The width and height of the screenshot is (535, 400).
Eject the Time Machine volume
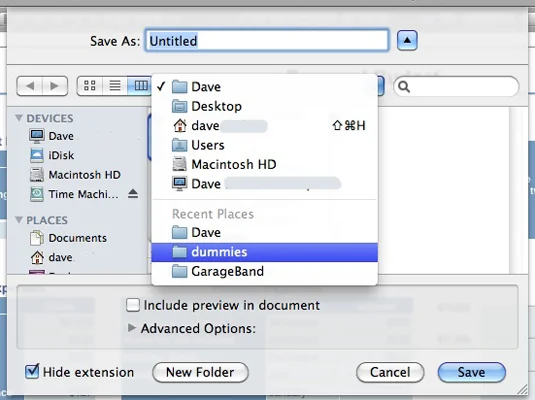pyautogui.click(x=133, y=194)
